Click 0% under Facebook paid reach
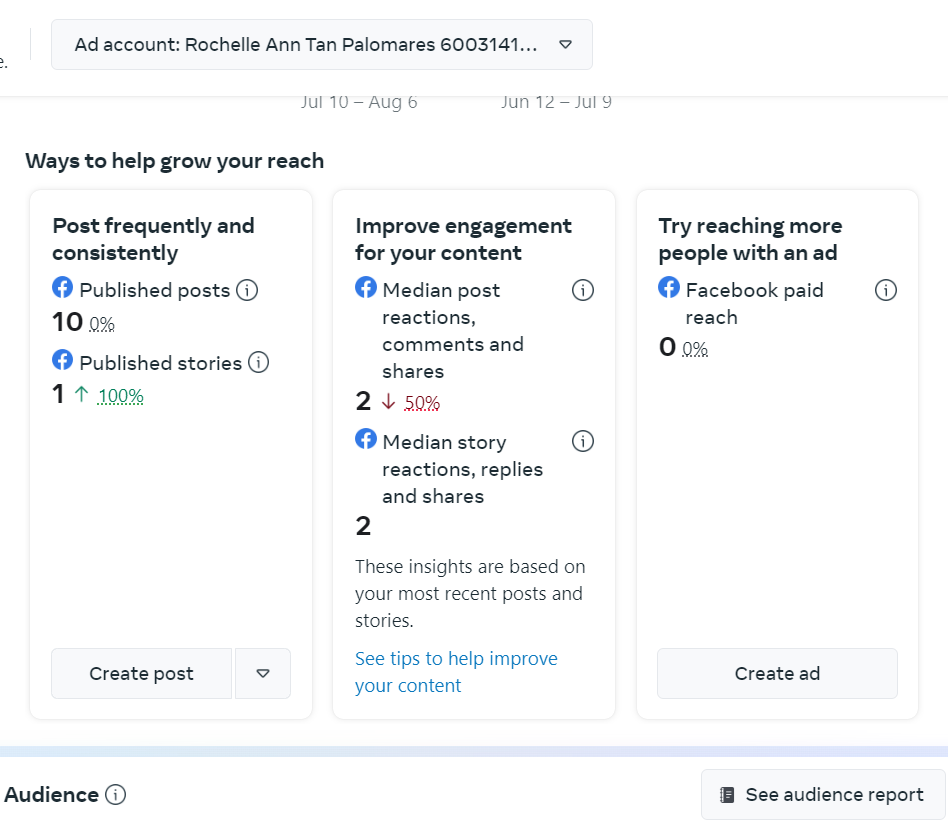This screenshot has width=948, height=821. coord(695,349)
